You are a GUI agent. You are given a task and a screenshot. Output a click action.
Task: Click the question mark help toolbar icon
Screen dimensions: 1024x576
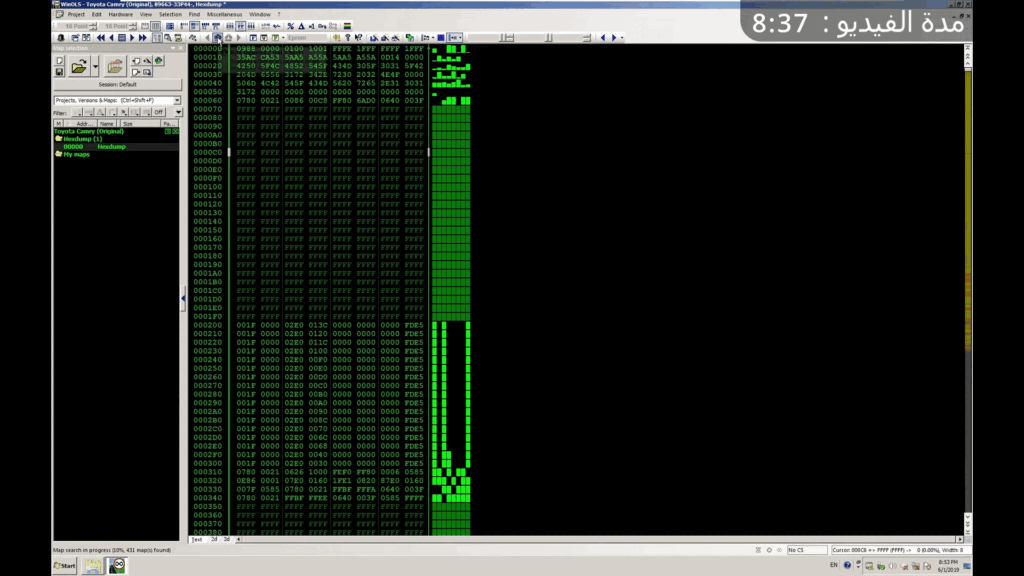[x=347, y=38]
